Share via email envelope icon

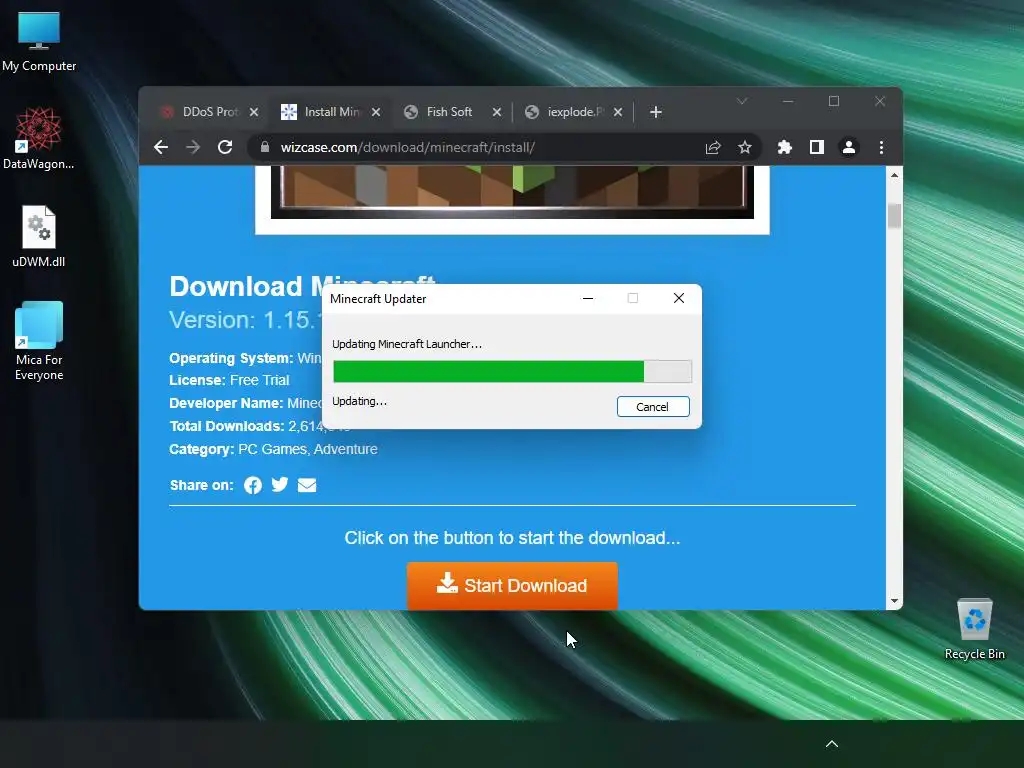[307, 485]
